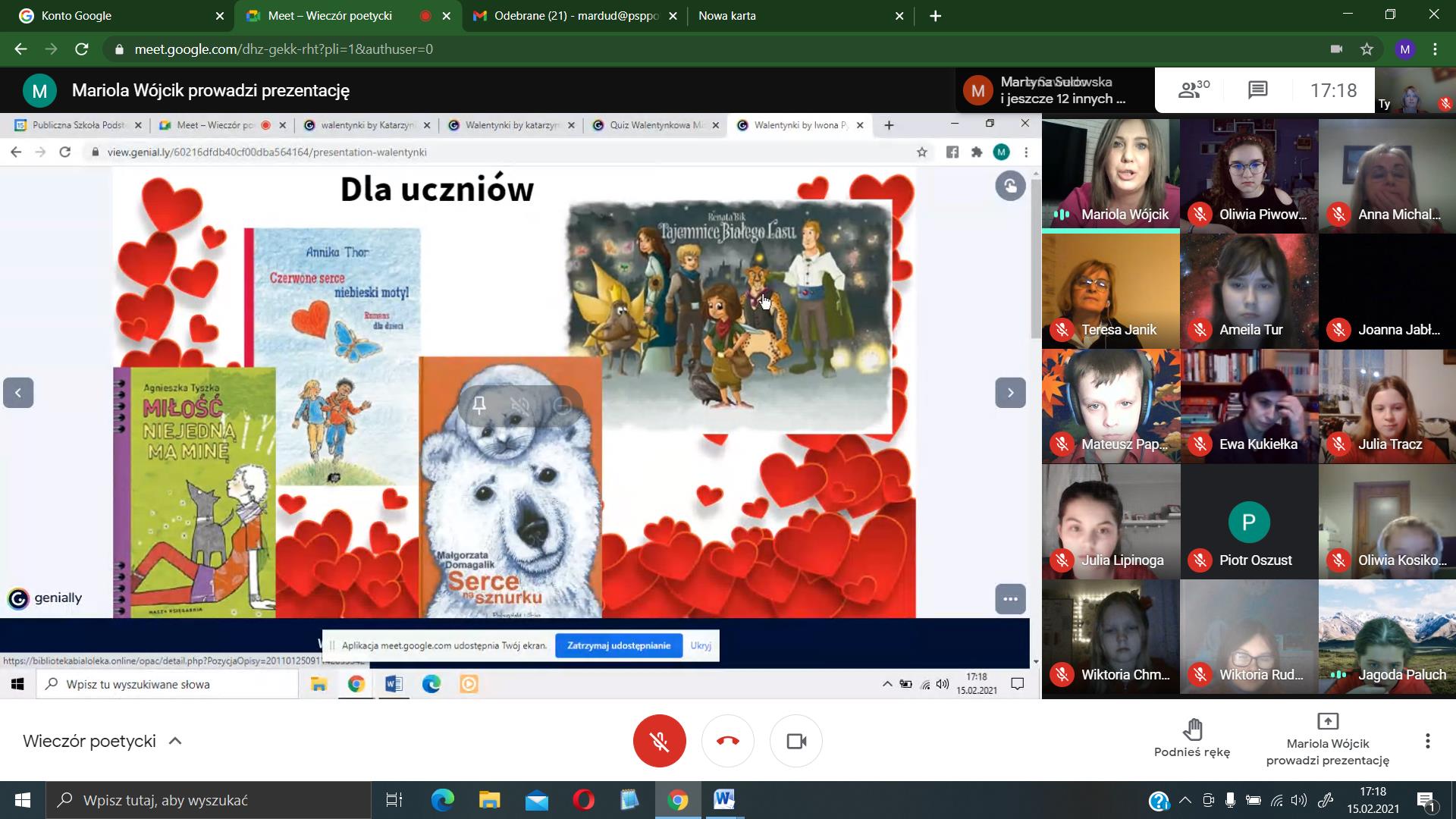Click the Ukryj link
1456x819 pixels.
tap(700, 645)
